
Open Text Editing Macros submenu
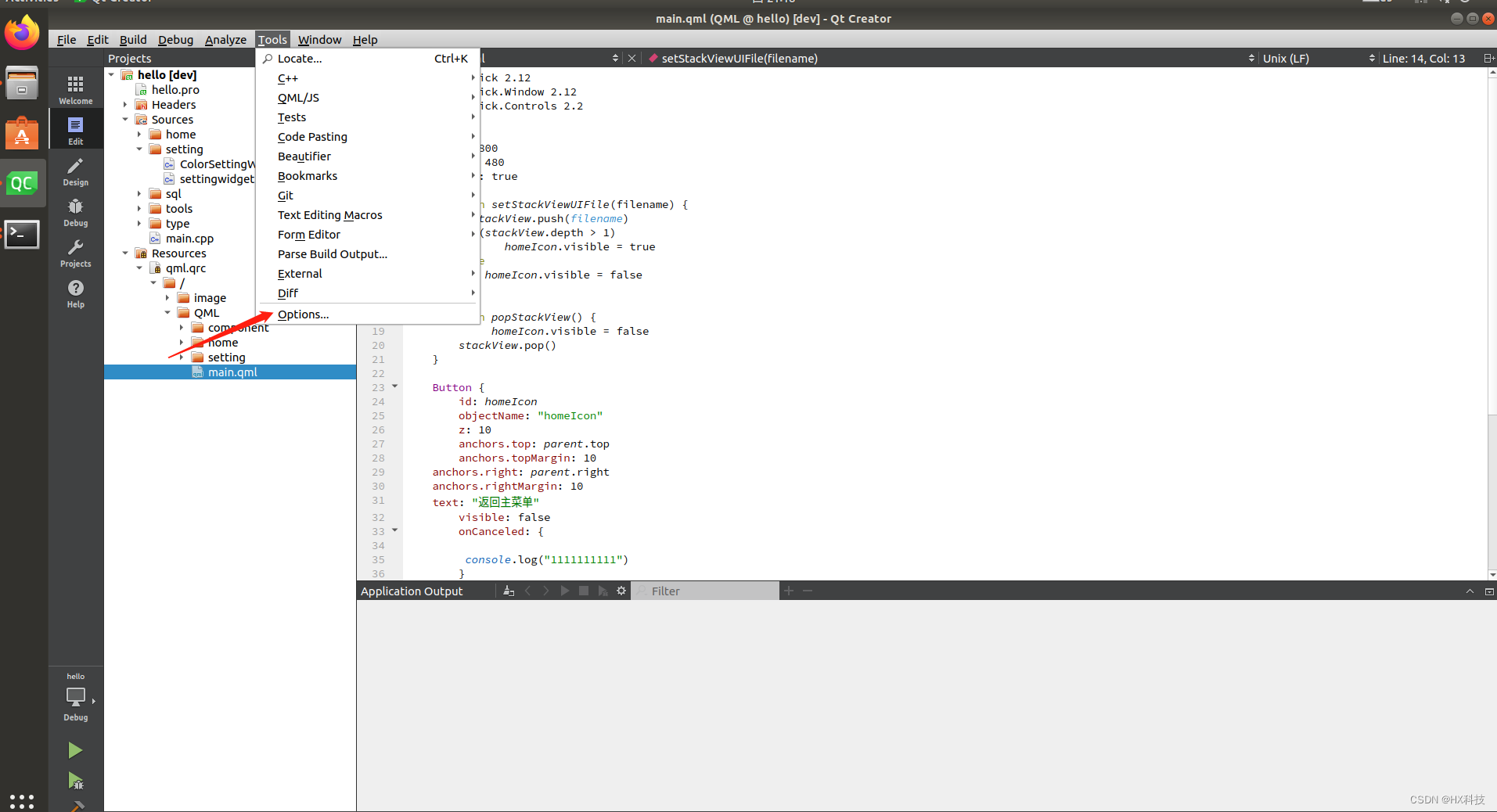(368, 215)
